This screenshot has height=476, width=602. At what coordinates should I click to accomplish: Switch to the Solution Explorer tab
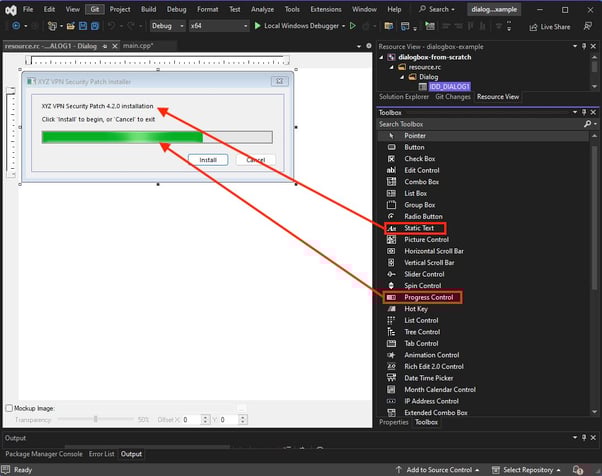[x=403, y=97]
